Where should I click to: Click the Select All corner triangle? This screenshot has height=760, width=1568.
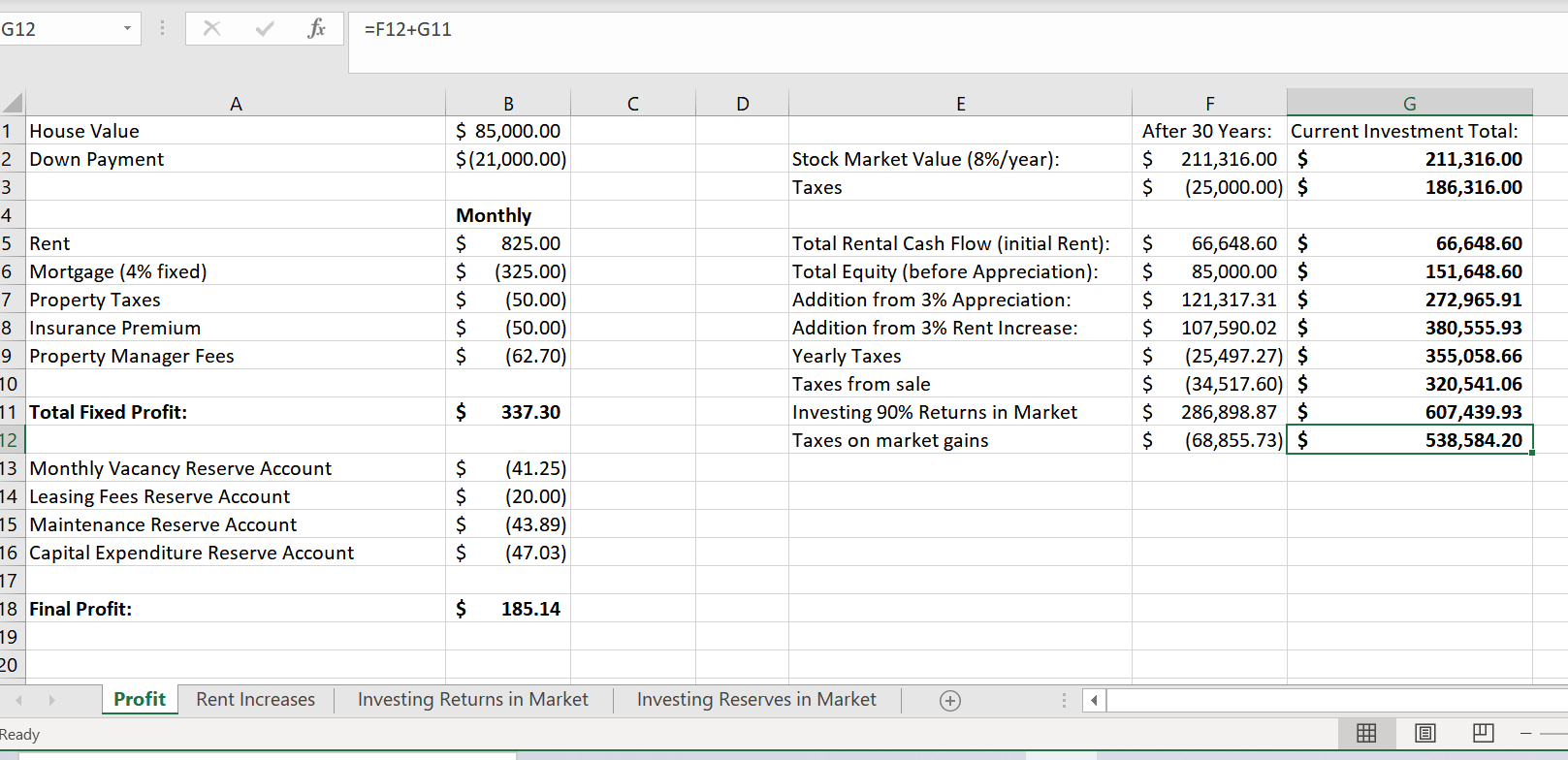pos(12,104)
